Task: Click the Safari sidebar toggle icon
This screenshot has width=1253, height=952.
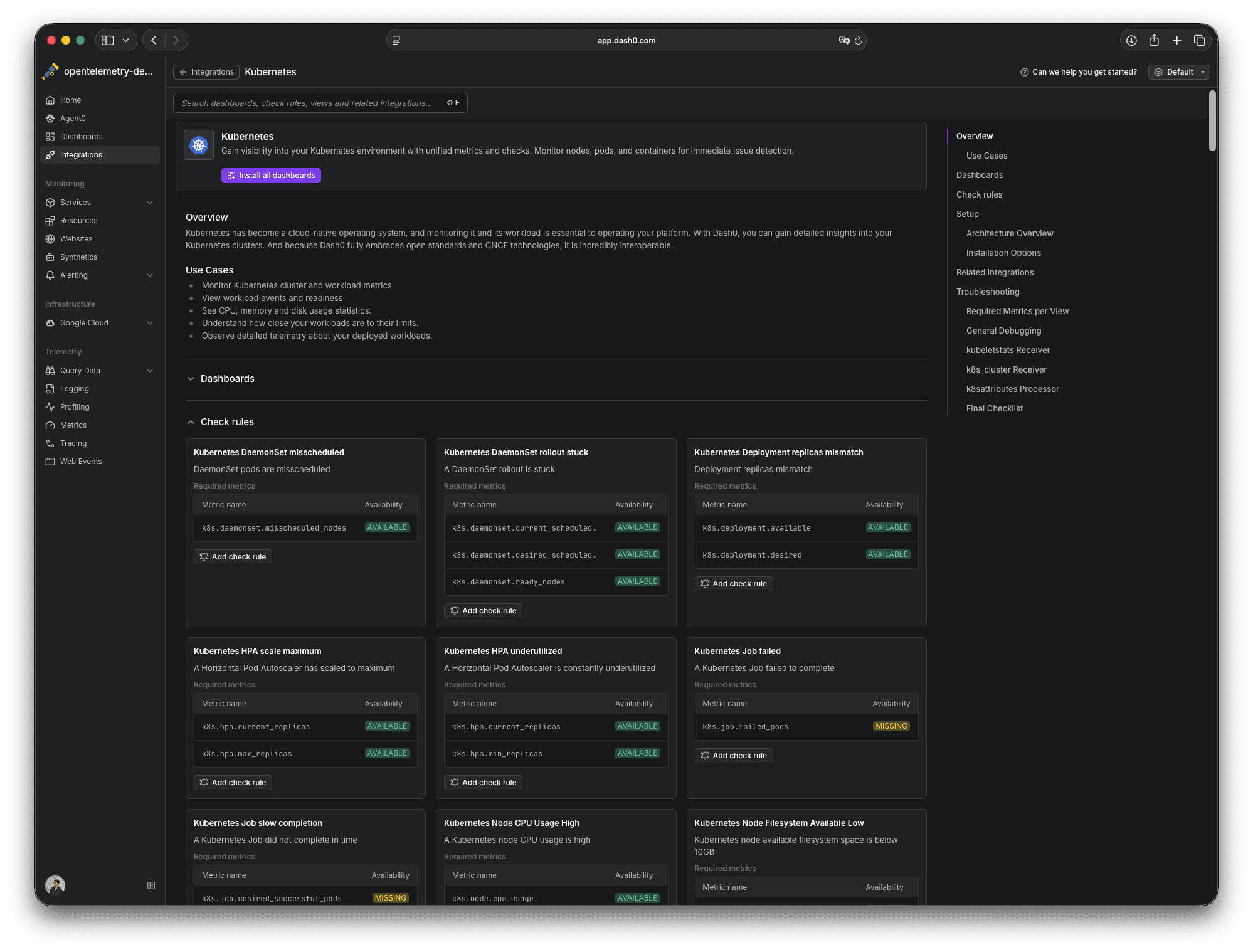Action: point(108,40)
